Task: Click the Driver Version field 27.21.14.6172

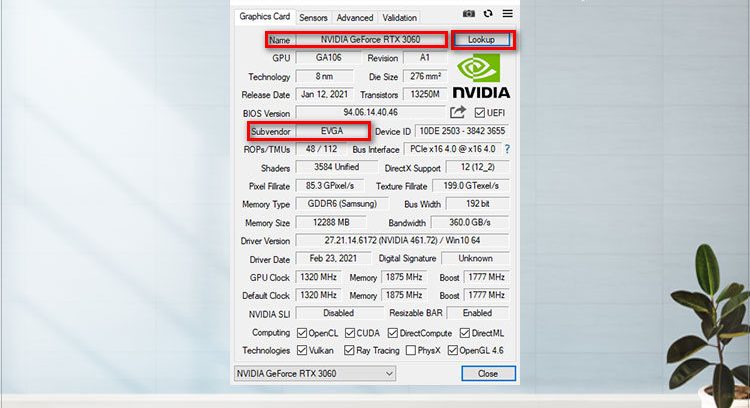Action: [403, 240]
